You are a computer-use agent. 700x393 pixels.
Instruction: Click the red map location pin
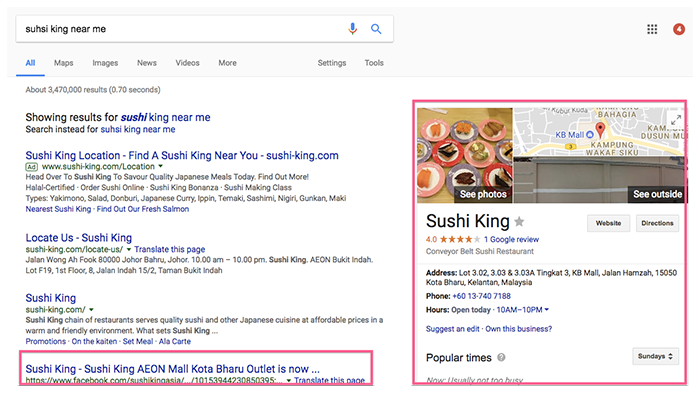[x=600, y=130]
